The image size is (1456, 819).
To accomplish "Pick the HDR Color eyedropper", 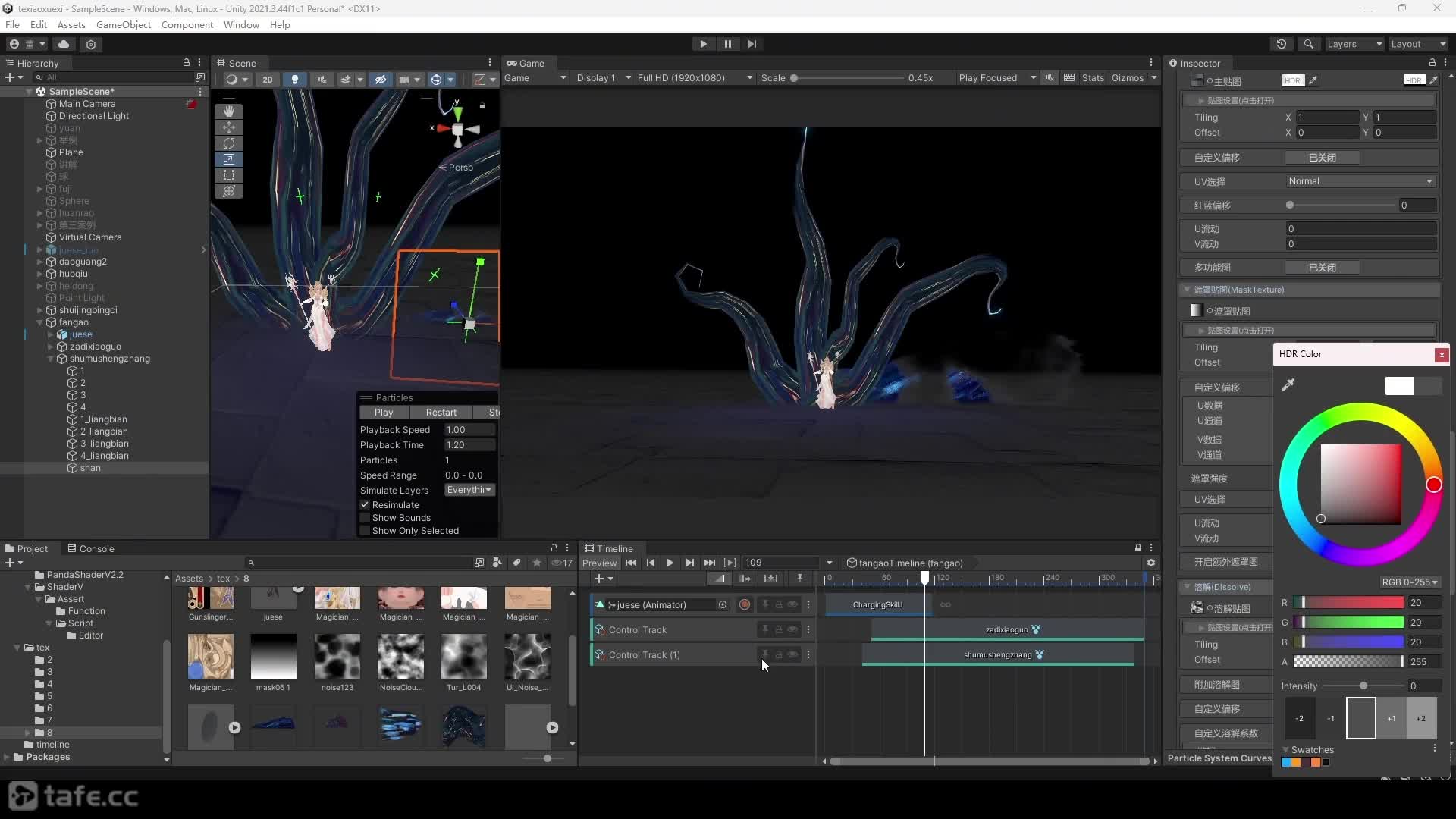I will (x=1288, y=385).
